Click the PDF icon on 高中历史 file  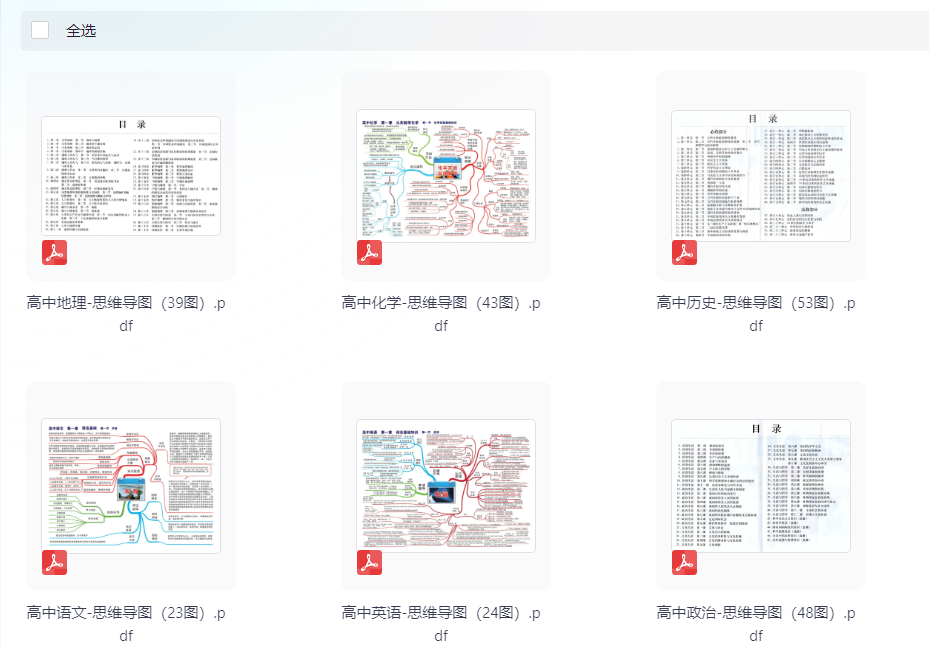pos(684,253)
